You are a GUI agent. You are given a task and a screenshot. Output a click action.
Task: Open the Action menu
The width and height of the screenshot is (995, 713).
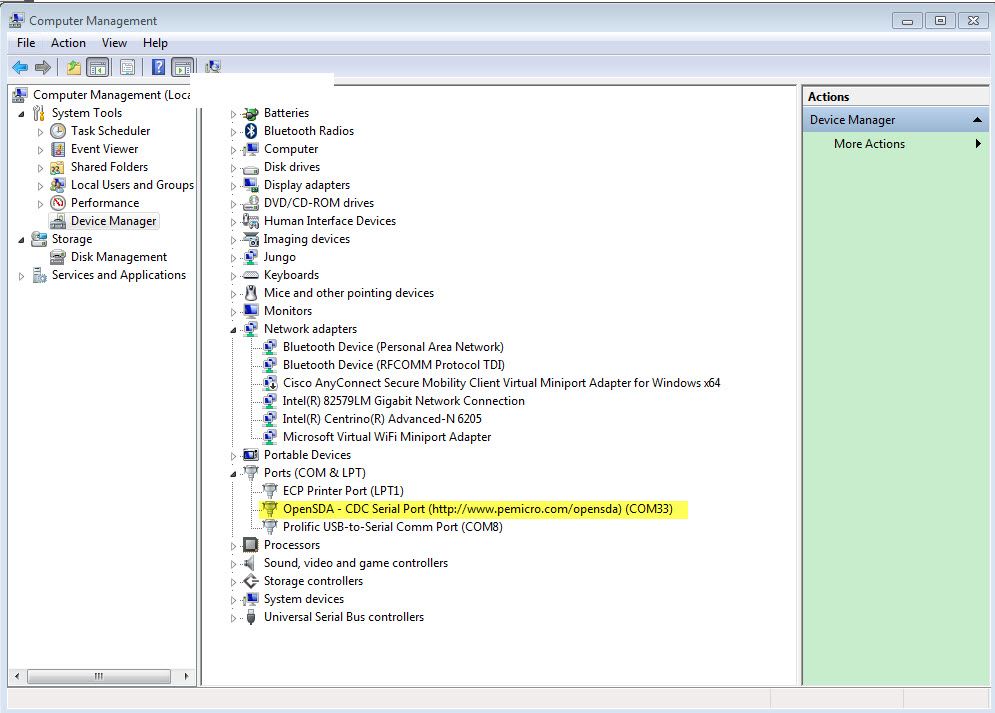coord(68,43)
